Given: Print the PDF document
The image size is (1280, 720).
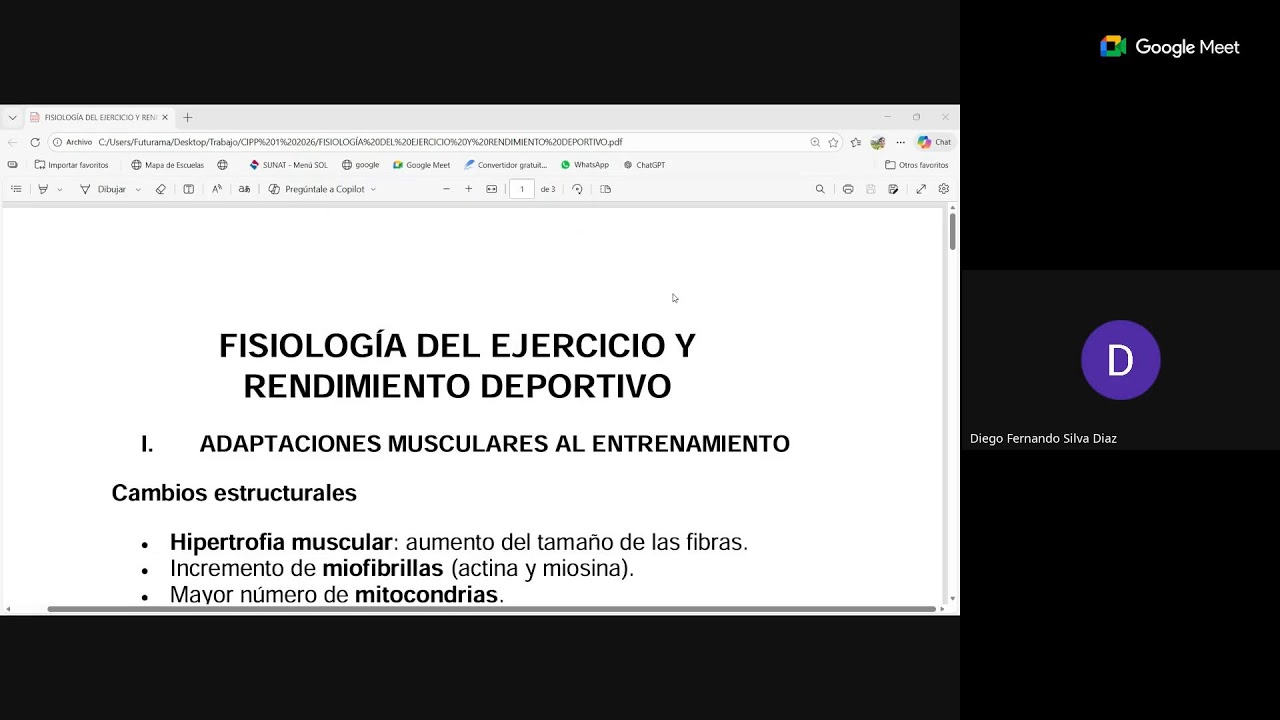Looking at the screenshot, I should (848, 189).
